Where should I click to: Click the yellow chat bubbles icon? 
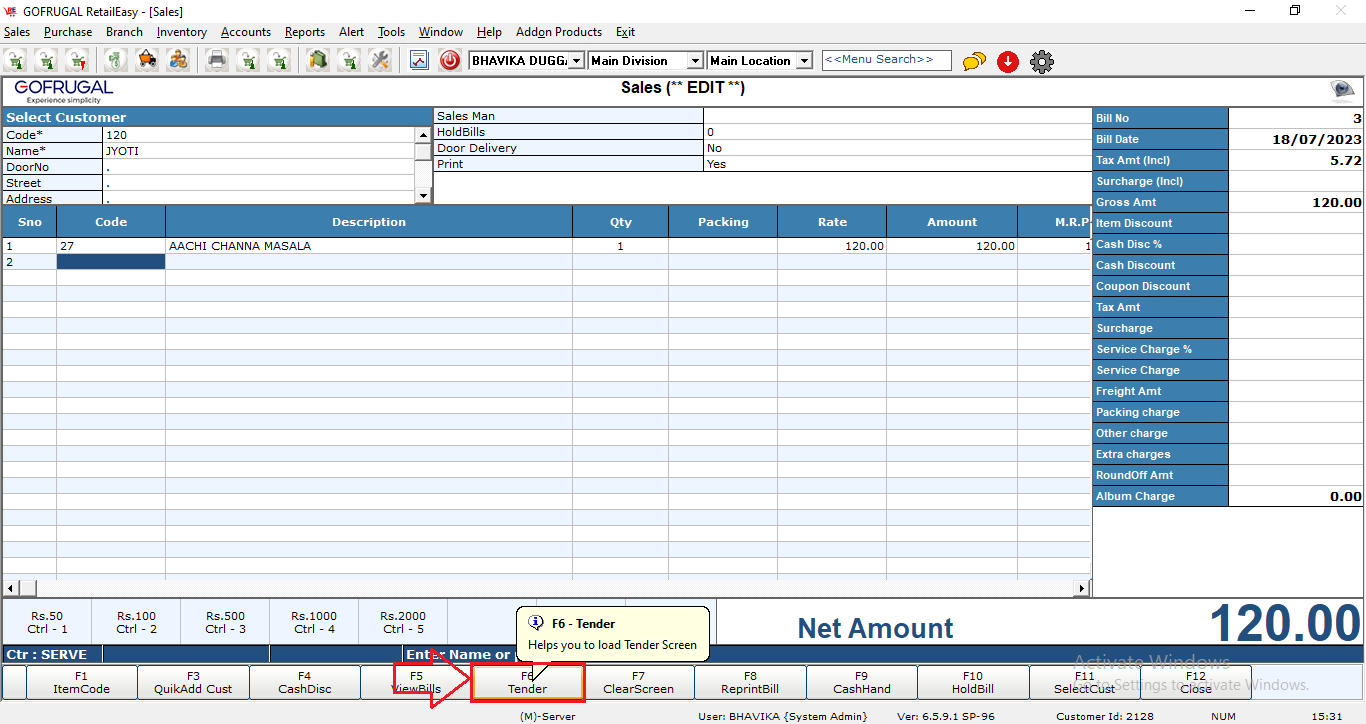click(973, 62)
